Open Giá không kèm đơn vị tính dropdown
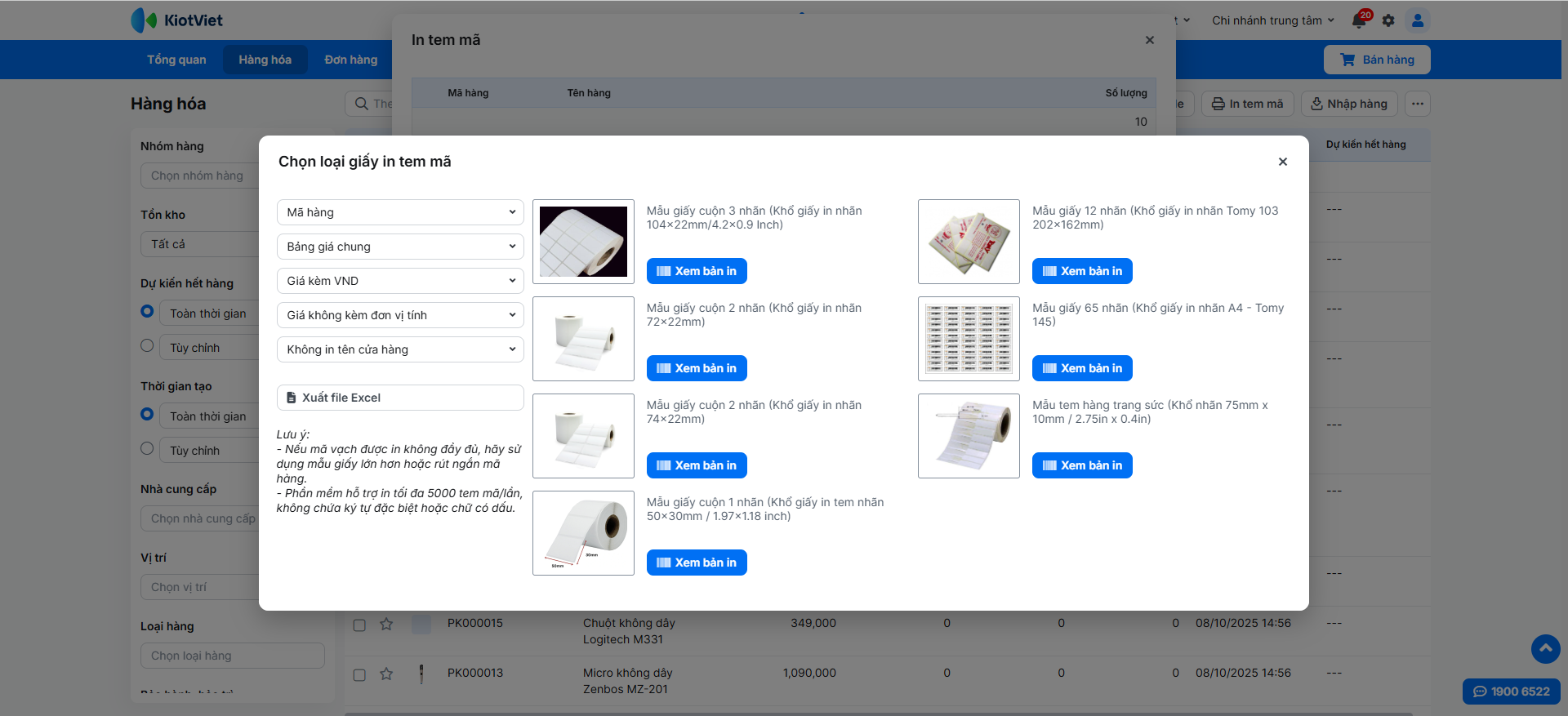This screenshot has height=716, width=1568. point(400,315)
